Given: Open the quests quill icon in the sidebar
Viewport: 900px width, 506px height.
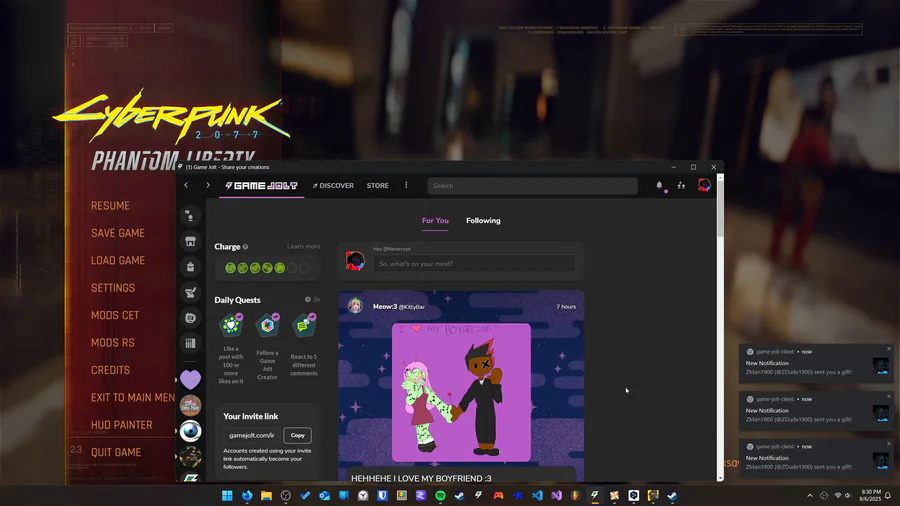Looking at the screenshot, I should click(190, 293).
